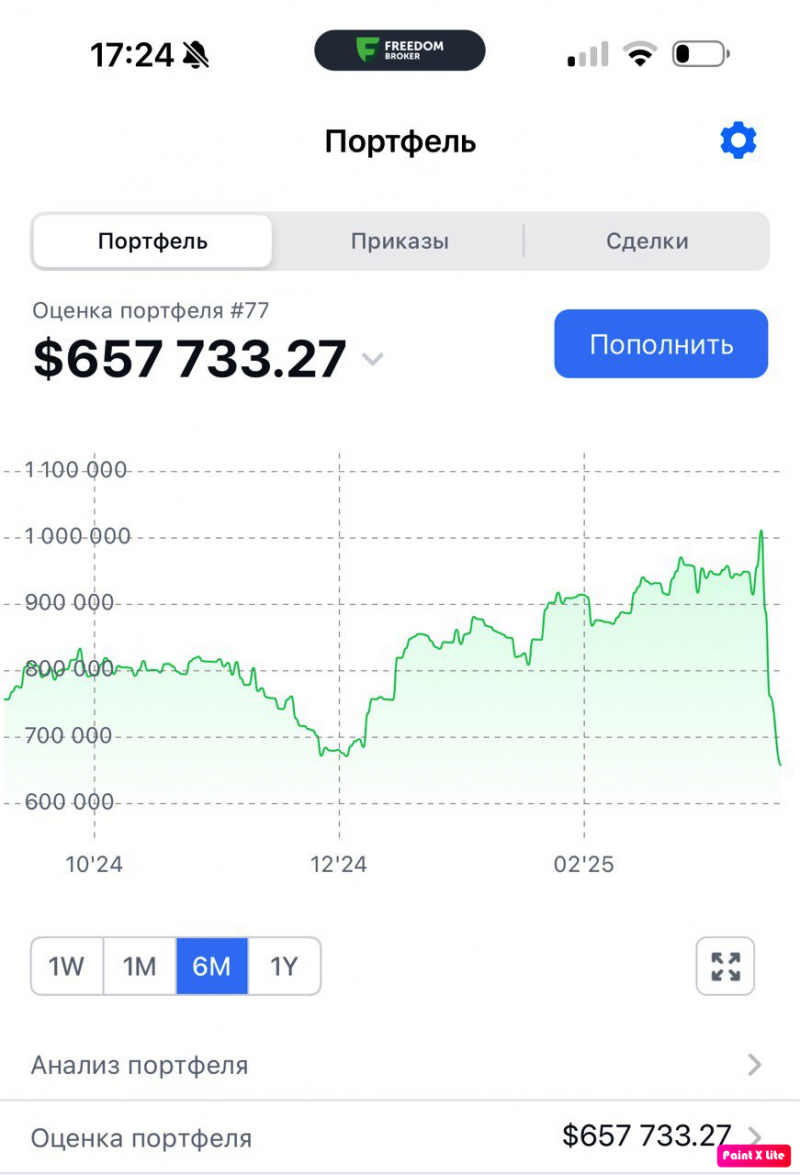Click the Paint X lite watermark badge

(753, 1154)
